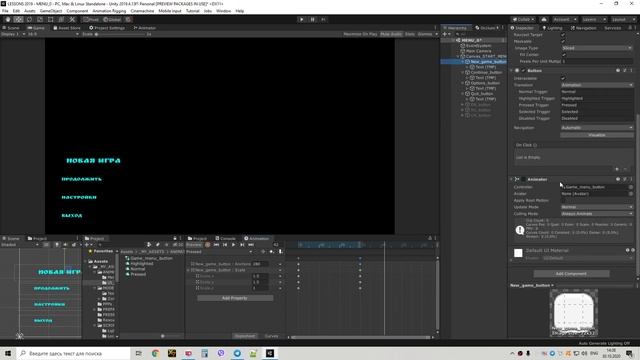Image resolution: width=640 pixels, height=360 pixels.
Task: Open the Console tab
Action: pyautogui.click(x=225, y=238)
